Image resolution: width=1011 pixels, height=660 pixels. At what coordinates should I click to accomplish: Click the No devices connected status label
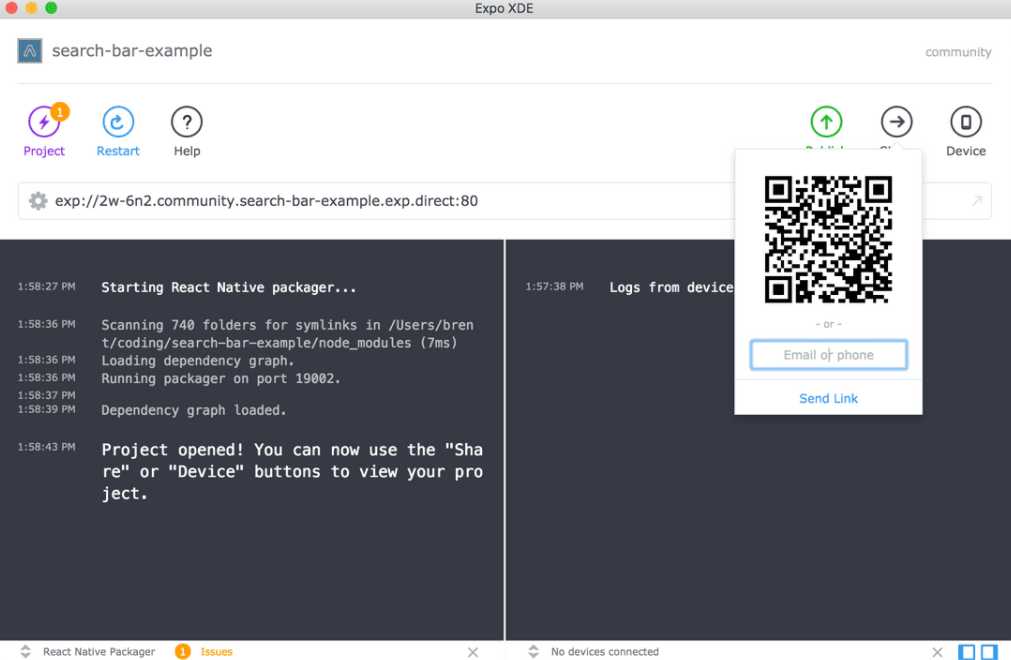click(x=605, y=652)
